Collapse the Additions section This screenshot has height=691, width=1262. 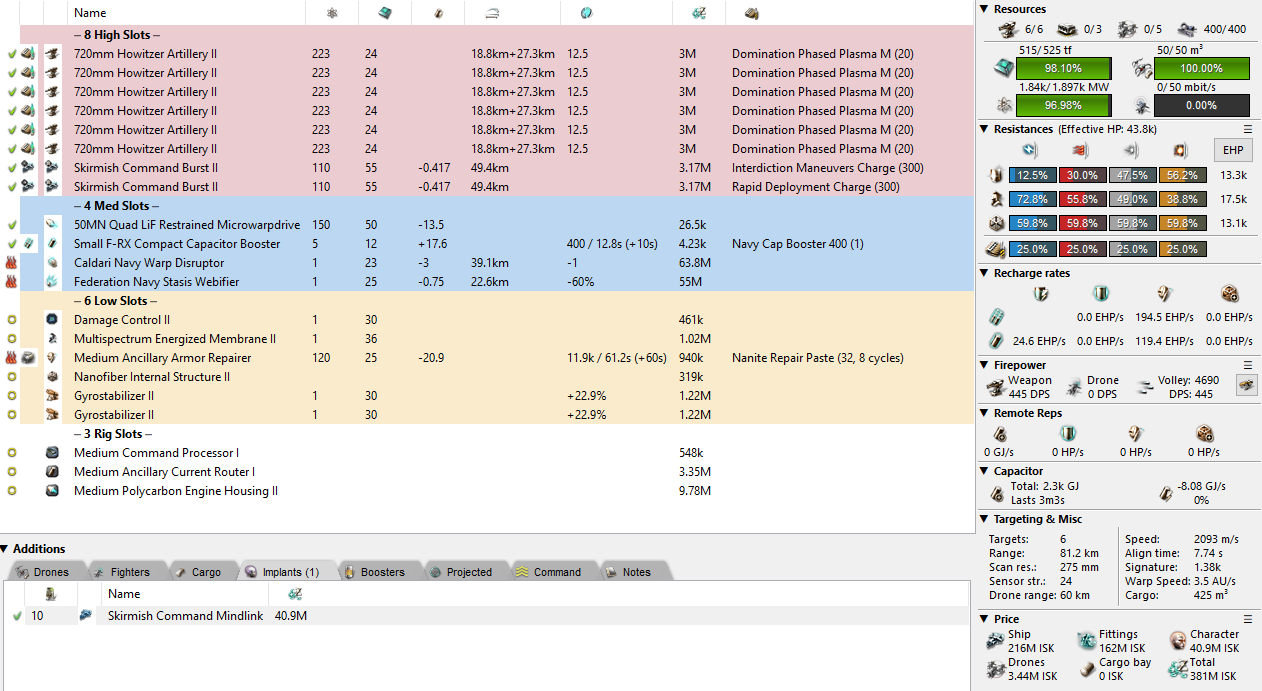tap(5, 549)
